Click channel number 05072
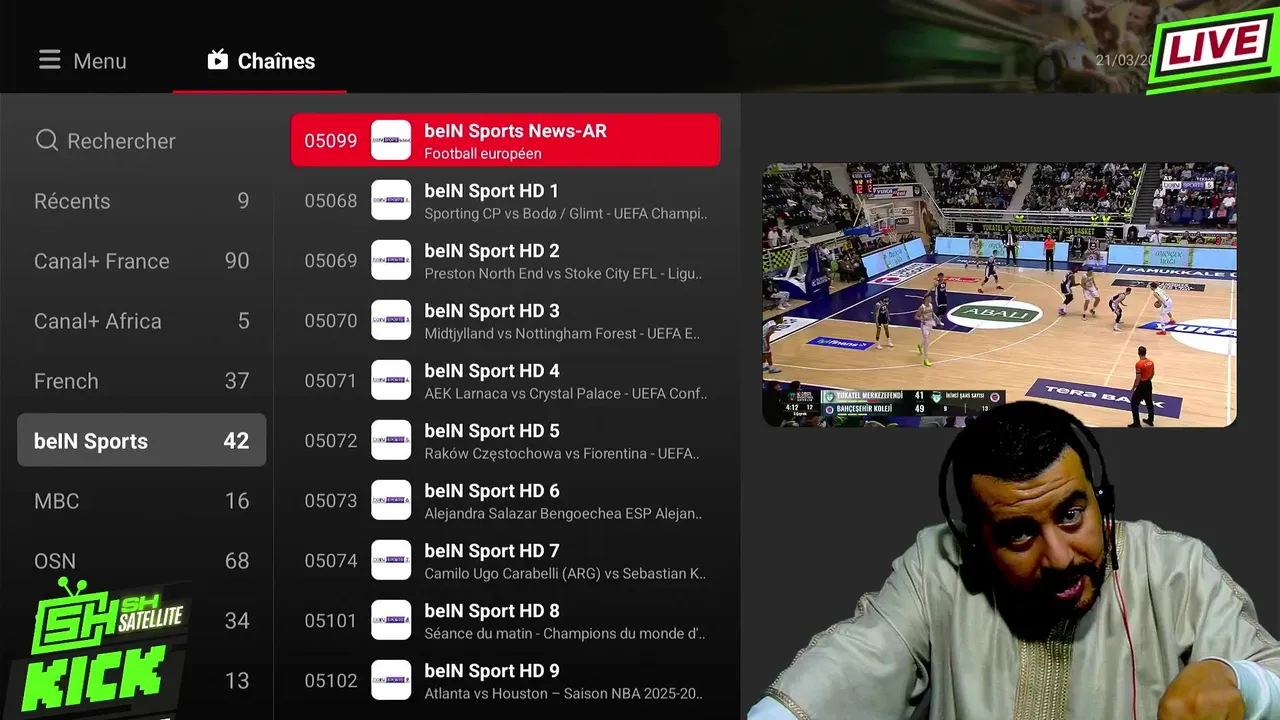Image resolution: width=1280 pixels, height=720 pixels. [331, 441]
